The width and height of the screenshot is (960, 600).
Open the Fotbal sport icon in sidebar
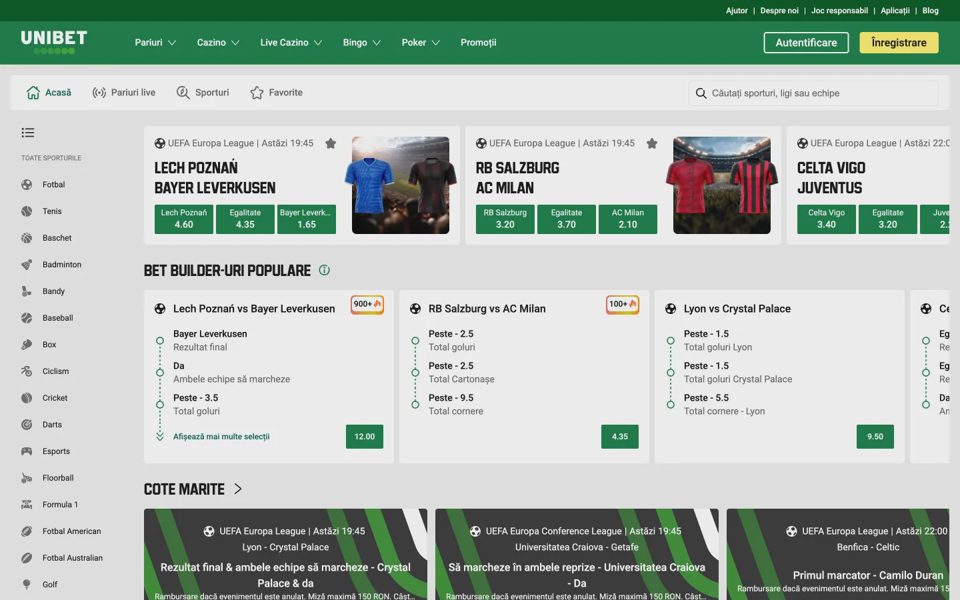(26, 184)
